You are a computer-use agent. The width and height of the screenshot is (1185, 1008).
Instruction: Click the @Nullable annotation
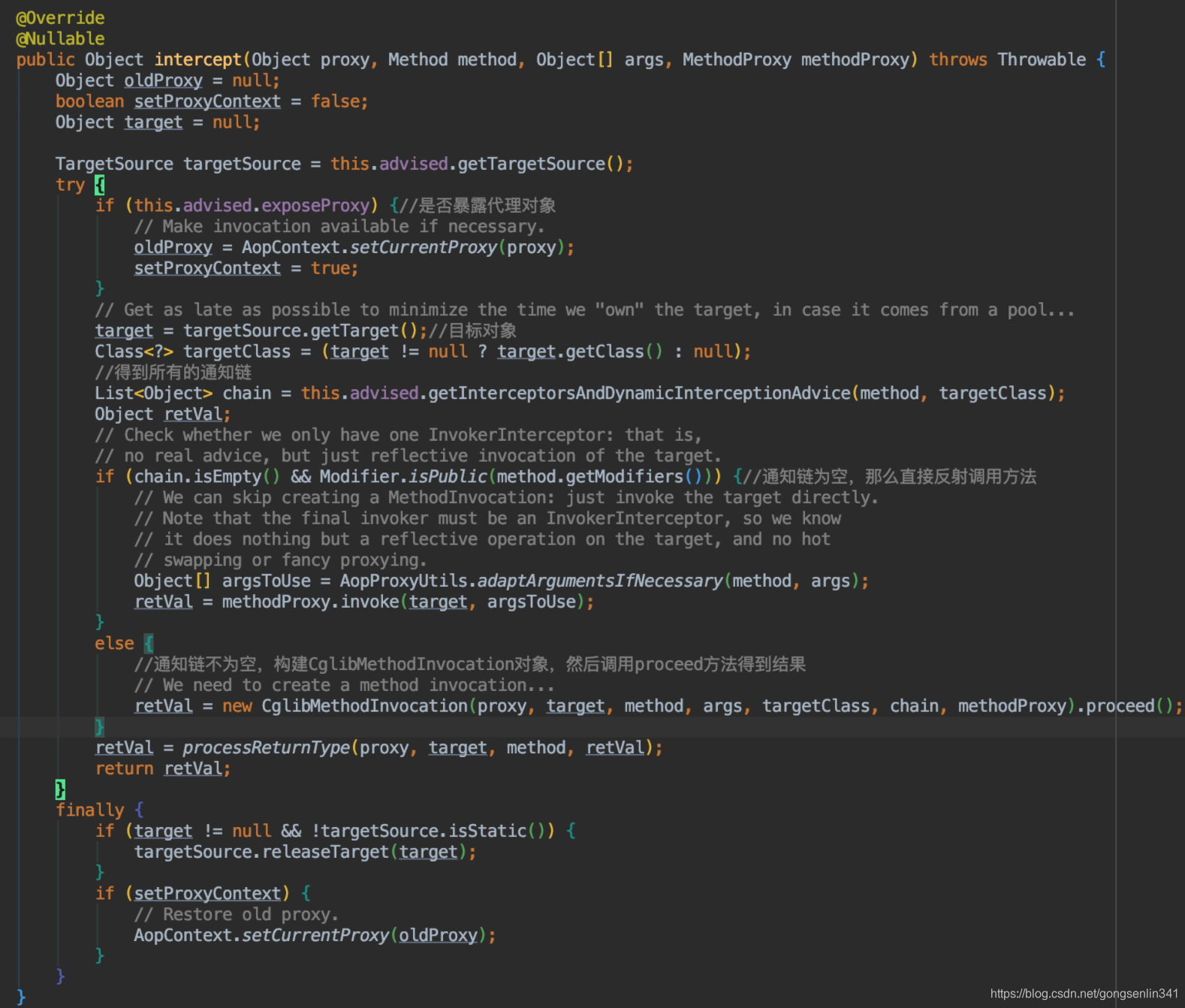(x=60, y=38)
